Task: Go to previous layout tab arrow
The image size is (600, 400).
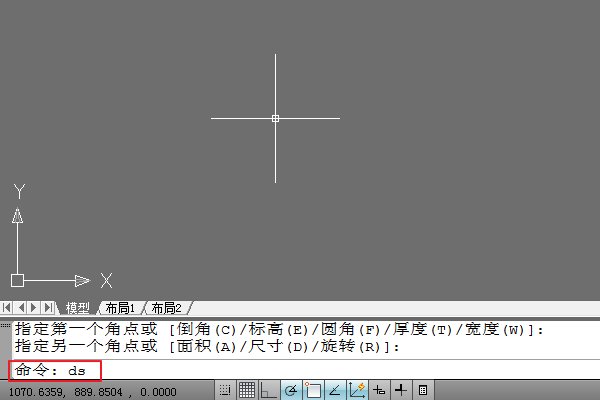Action: 21,307
